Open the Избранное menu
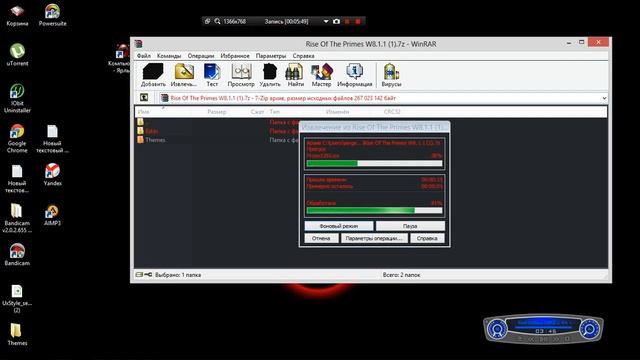Viewport: 640px width, 360px height. click(x=235, y=56)
